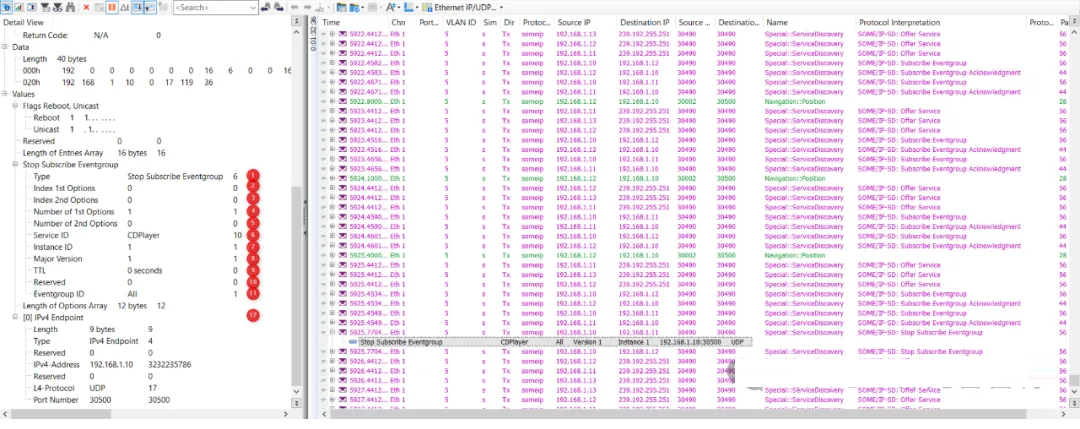The width and height of the screenshot is (1080, 429).
Task: Click the VLAN ID column header
Action: [461, 22]
